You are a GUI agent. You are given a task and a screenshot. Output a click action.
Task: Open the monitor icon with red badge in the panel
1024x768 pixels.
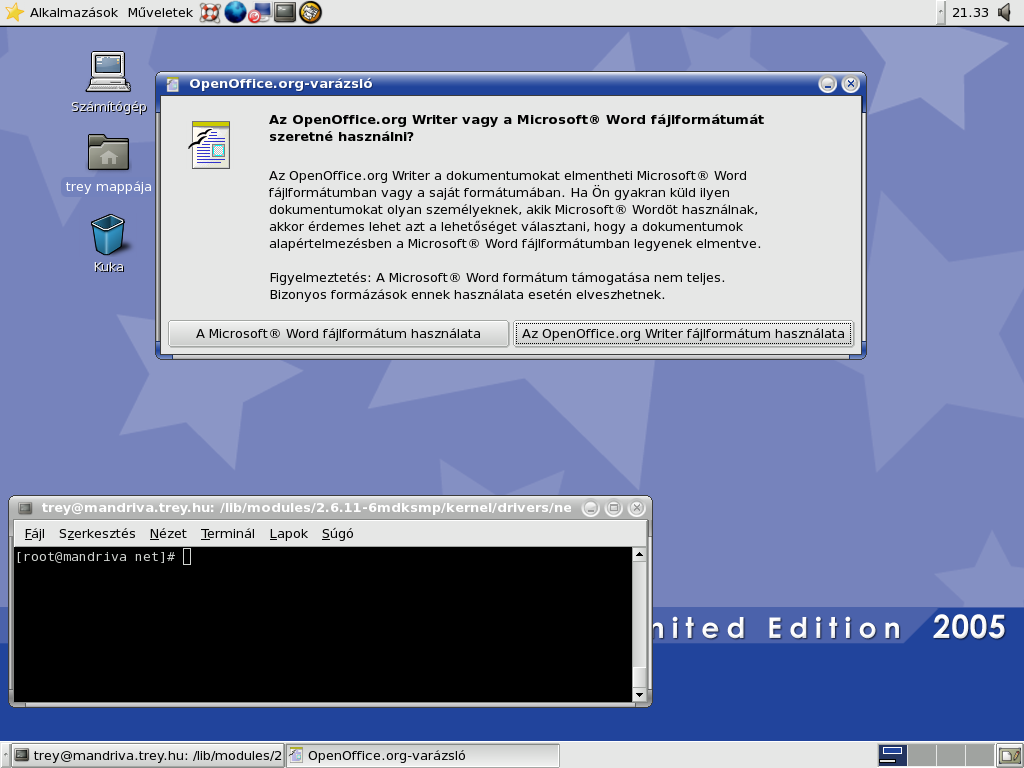(x=259, y=12)
